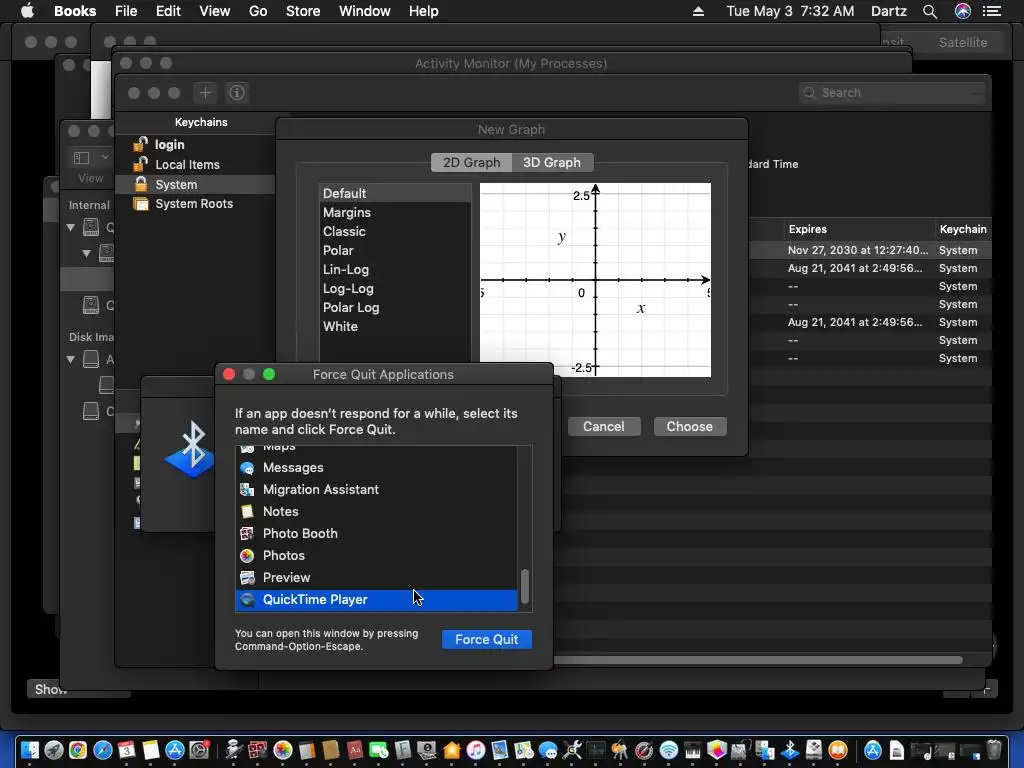Open the View dropdown in Disk Utility
The image size is (1024, 768).
(x=90, y=157)
